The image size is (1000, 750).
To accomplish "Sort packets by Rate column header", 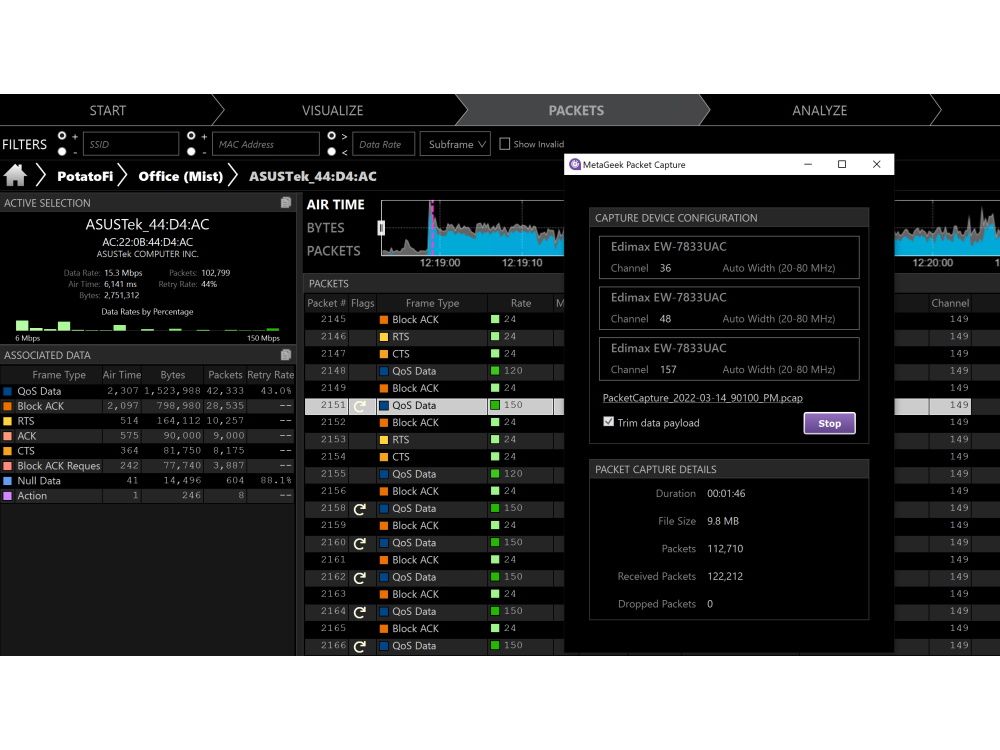I will [x=520, y=303].
